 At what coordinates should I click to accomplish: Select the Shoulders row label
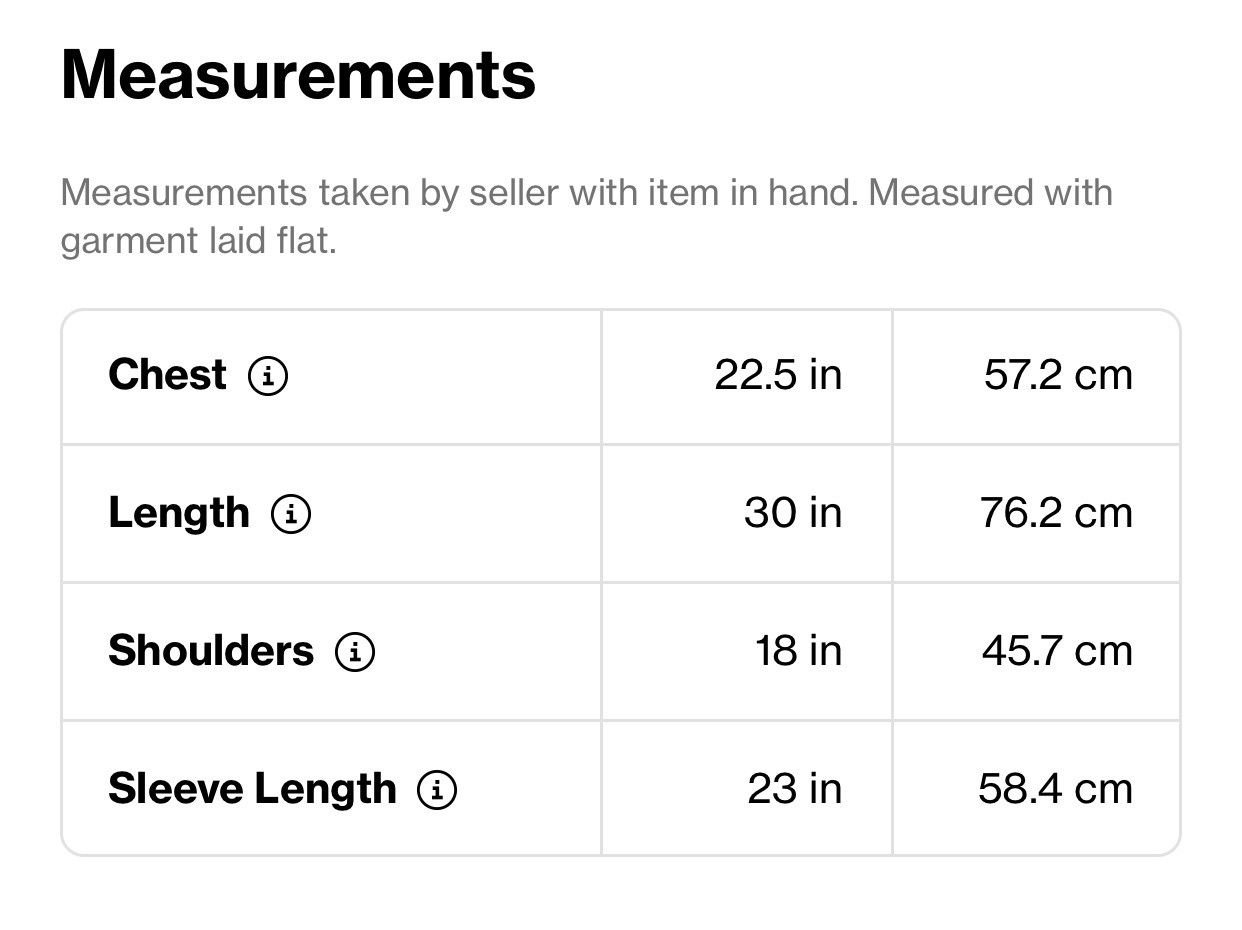(x=211, y=651)
